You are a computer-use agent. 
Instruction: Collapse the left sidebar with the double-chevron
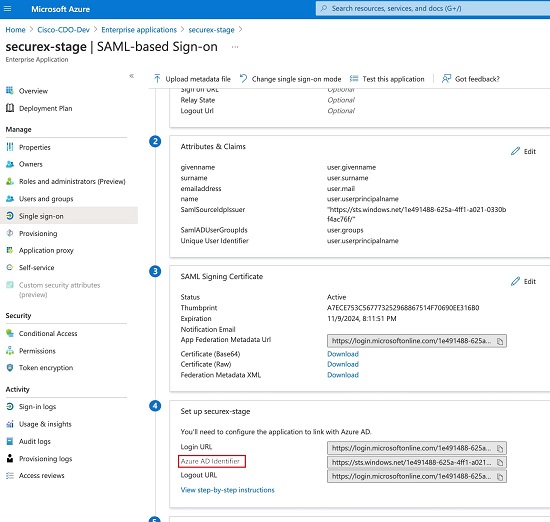(x=132, y=76)
